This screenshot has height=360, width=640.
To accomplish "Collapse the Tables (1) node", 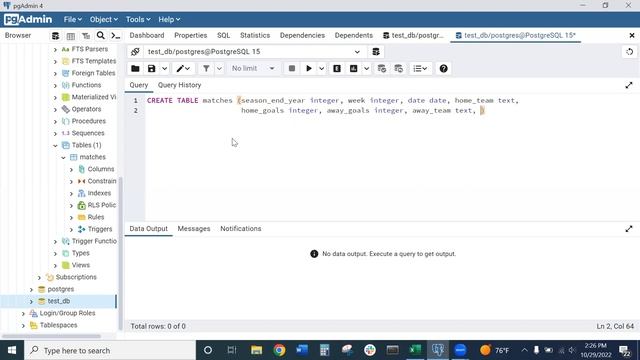I will 55,145.
